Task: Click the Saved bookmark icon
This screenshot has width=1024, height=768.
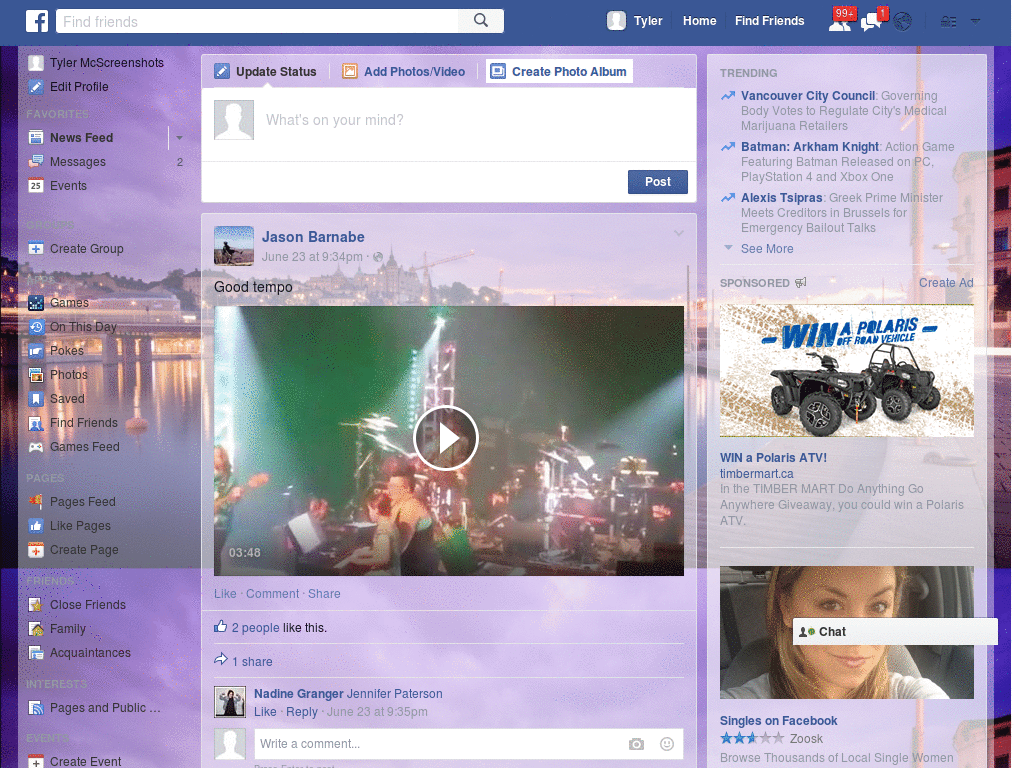Action: coord(36,399)
